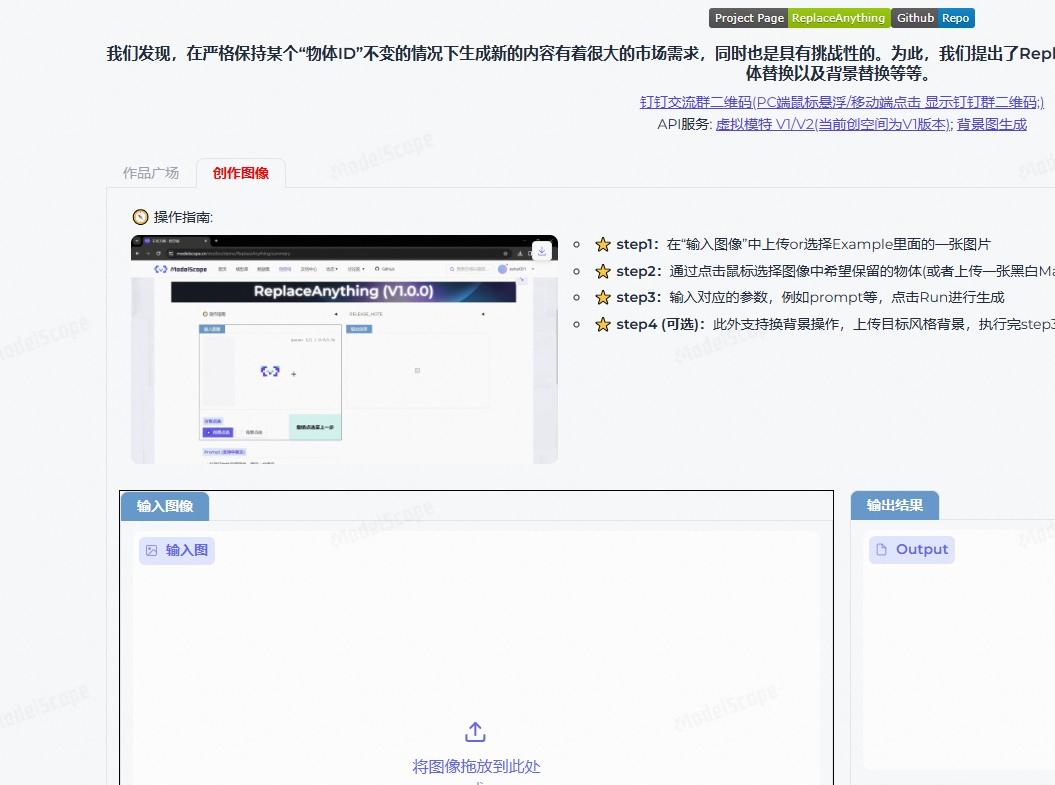
Task: Follow the 背景图生成 link
Action: coord(991,124)
